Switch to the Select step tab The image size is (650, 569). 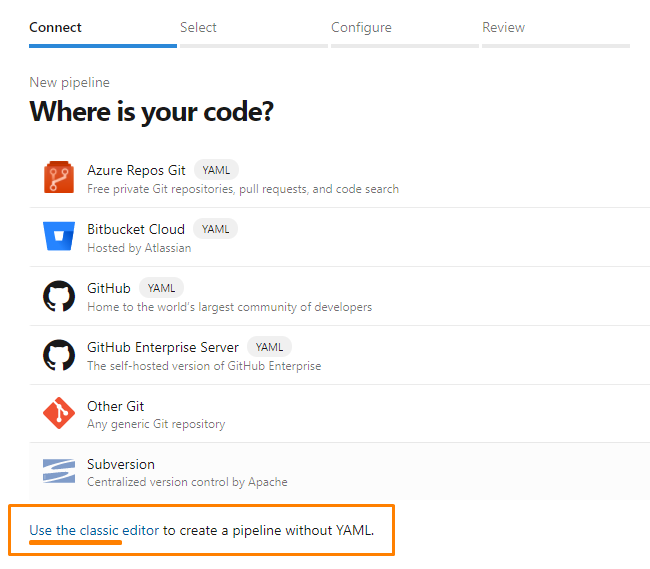coord(198,27)
